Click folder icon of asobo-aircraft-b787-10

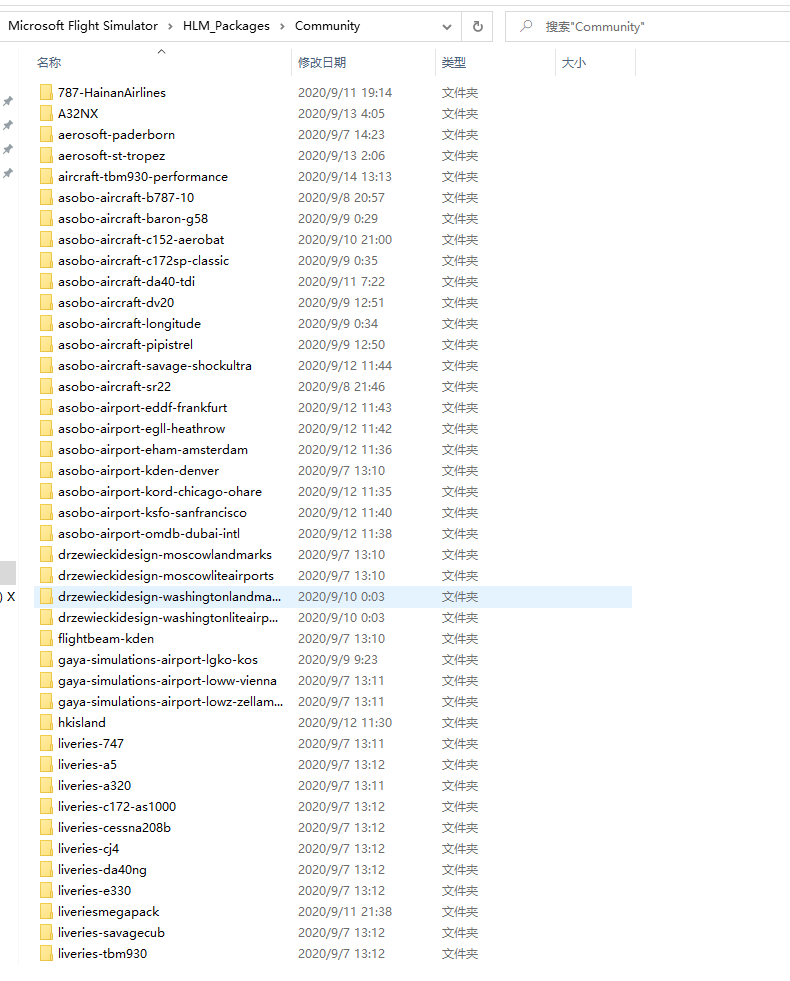(x=46, y=198)
